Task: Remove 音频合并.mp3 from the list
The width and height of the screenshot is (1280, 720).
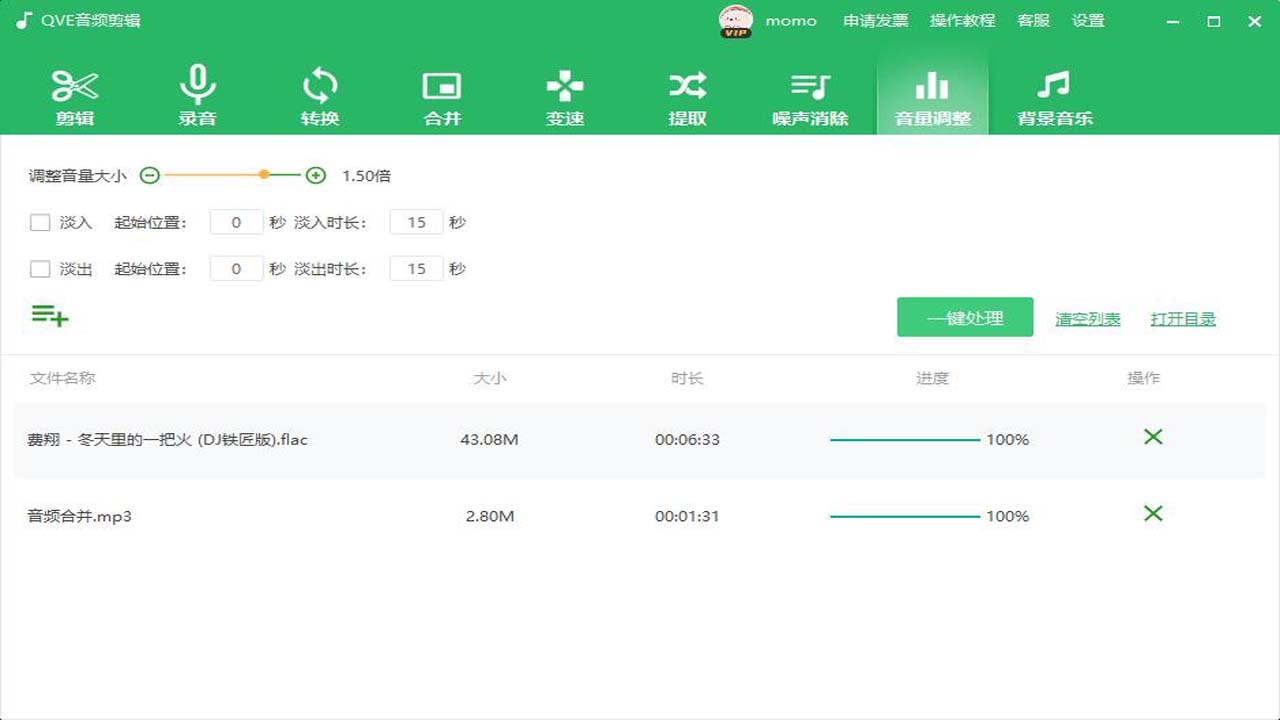Action: [1153, 514]
